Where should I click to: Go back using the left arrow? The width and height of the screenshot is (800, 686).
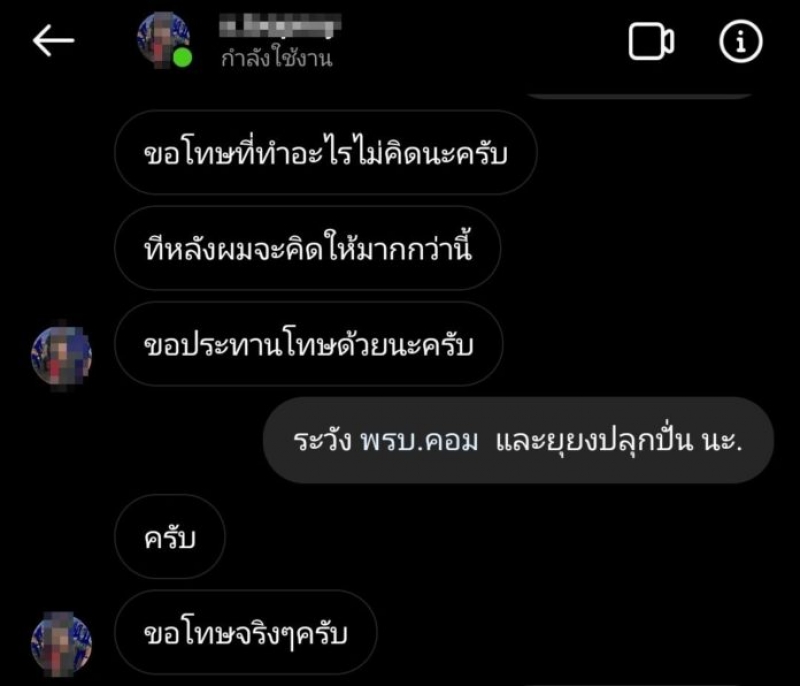coord(54,40)
